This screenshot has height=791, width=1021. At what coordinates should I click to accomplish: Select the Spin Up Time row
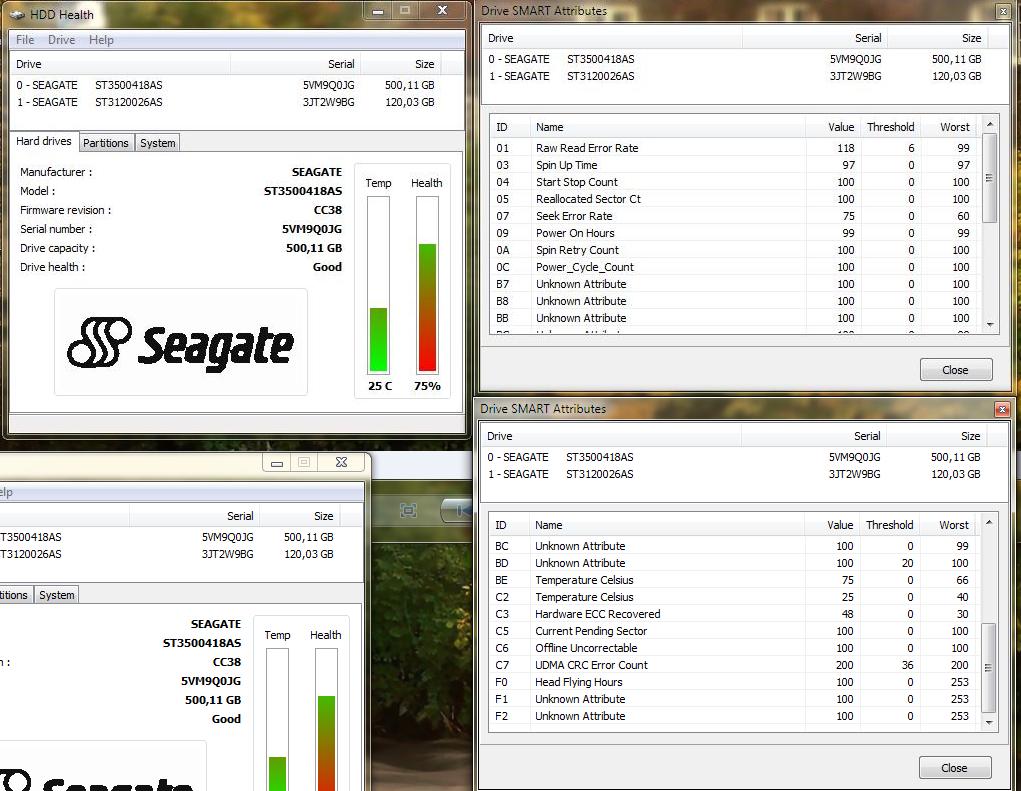[x=735, y=165]
